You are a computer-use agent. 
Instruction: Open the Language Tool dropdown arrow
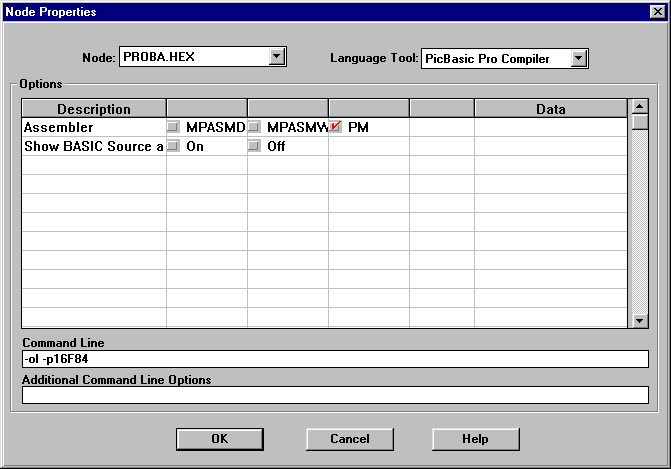(x=579, y=58)
